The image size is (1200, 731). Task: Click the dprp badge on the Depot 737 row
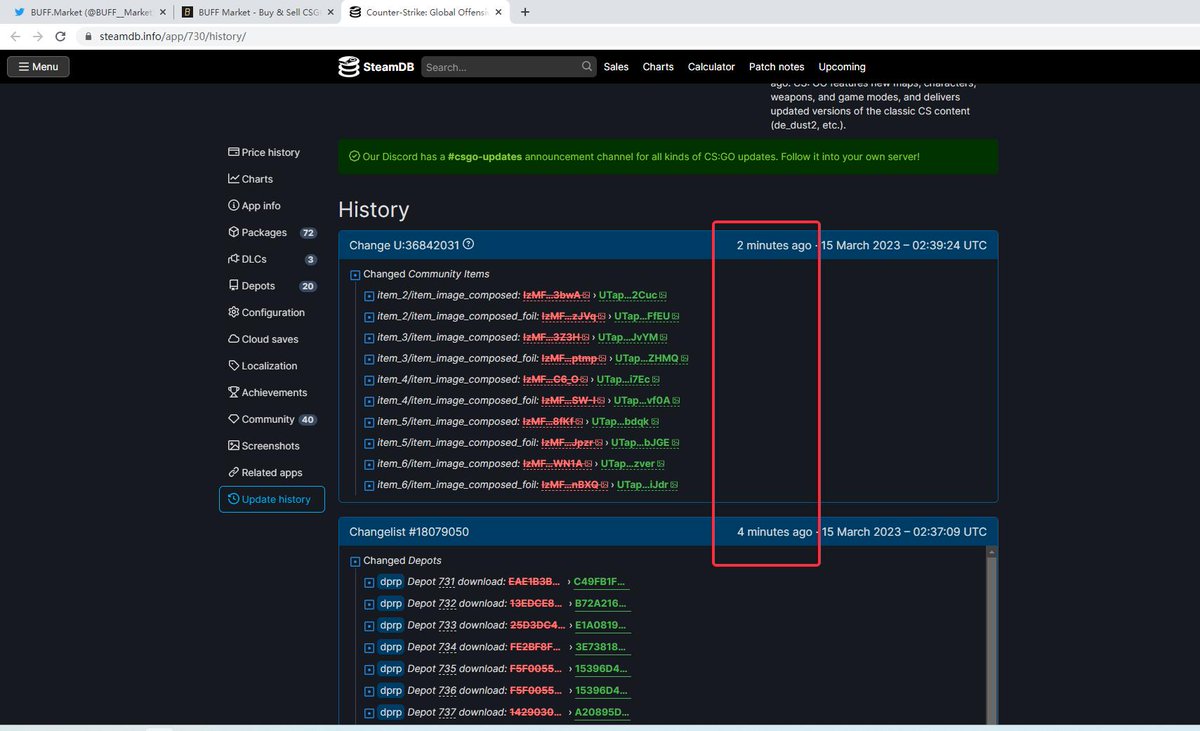coord(391,712)
